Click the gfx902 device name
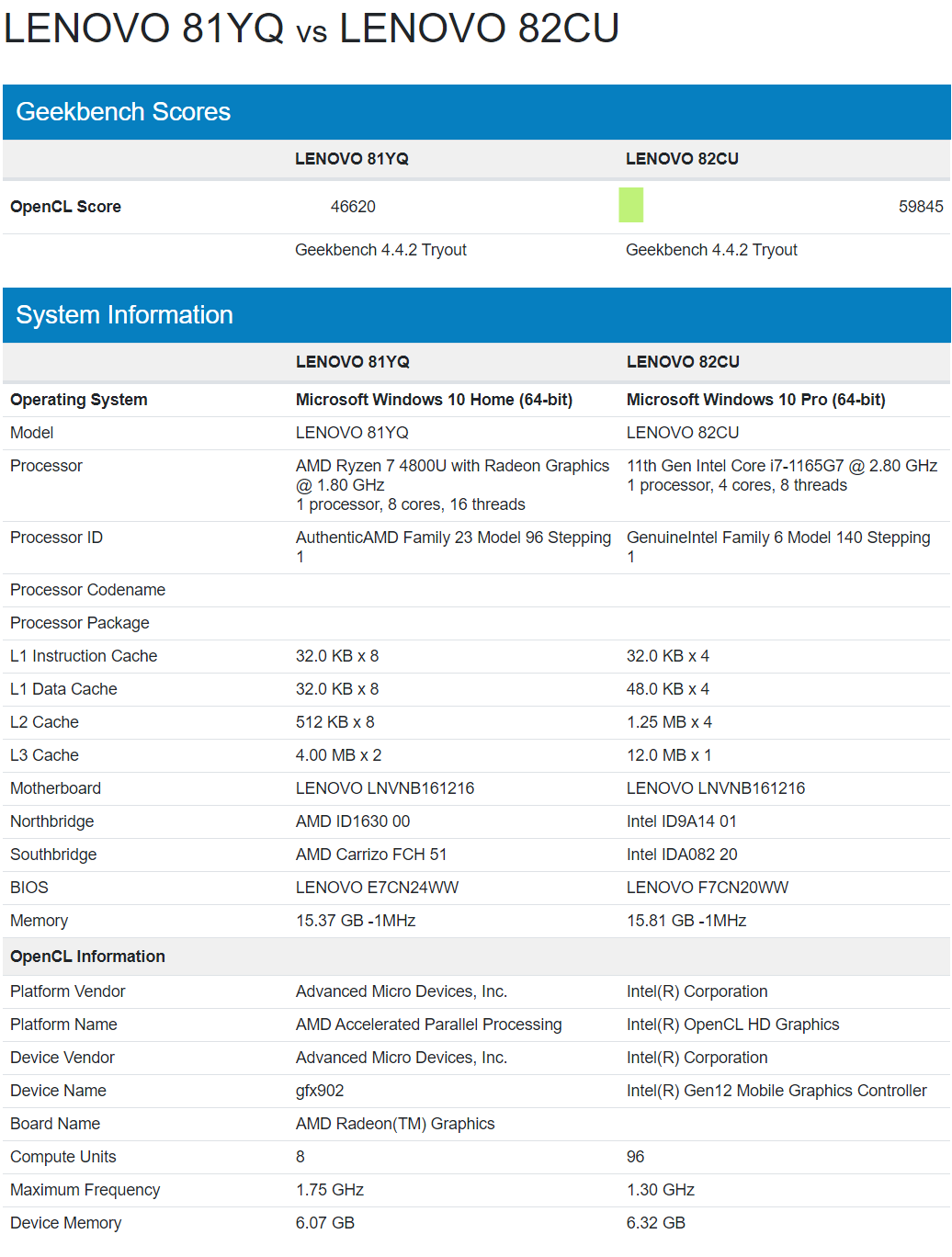This screenshot has width=952, height=1257. click(320, 1091)
